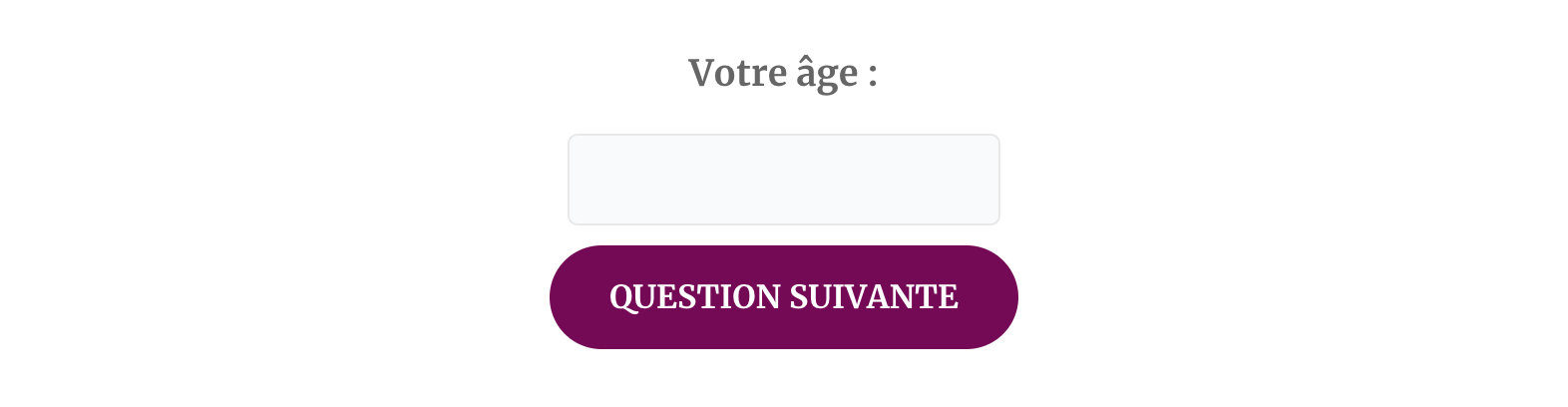Focus the input below the age prompt

coord(783,180)
